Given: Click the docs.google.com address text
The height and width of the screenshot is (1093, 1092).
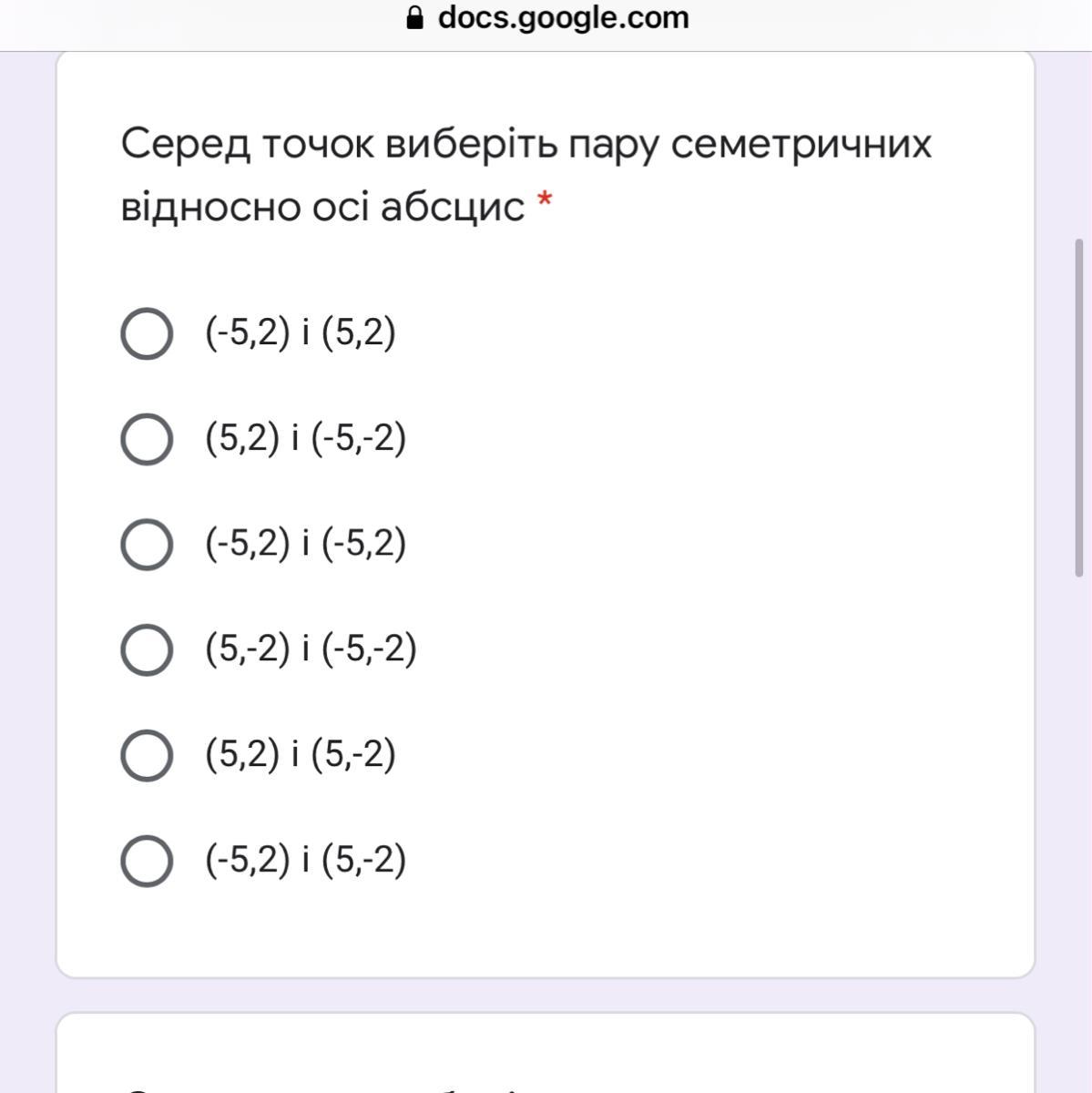Looking at the screenshot, I should click(563, 17).
